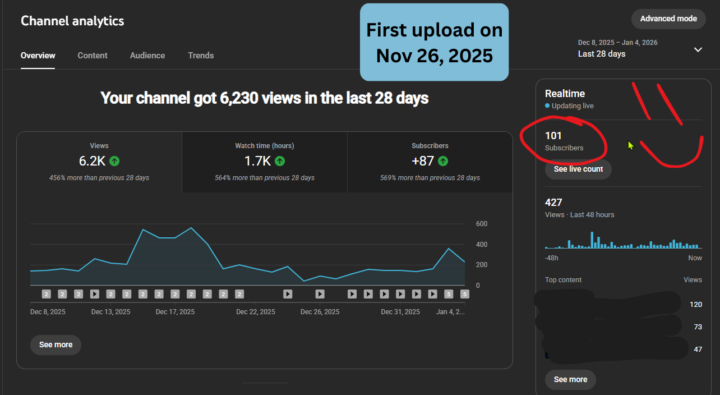Click the video-published play marker above Dec 26, 2025
Image resolution: width=720 pixels, height=395 pixels.
click(x=320, y=294)
